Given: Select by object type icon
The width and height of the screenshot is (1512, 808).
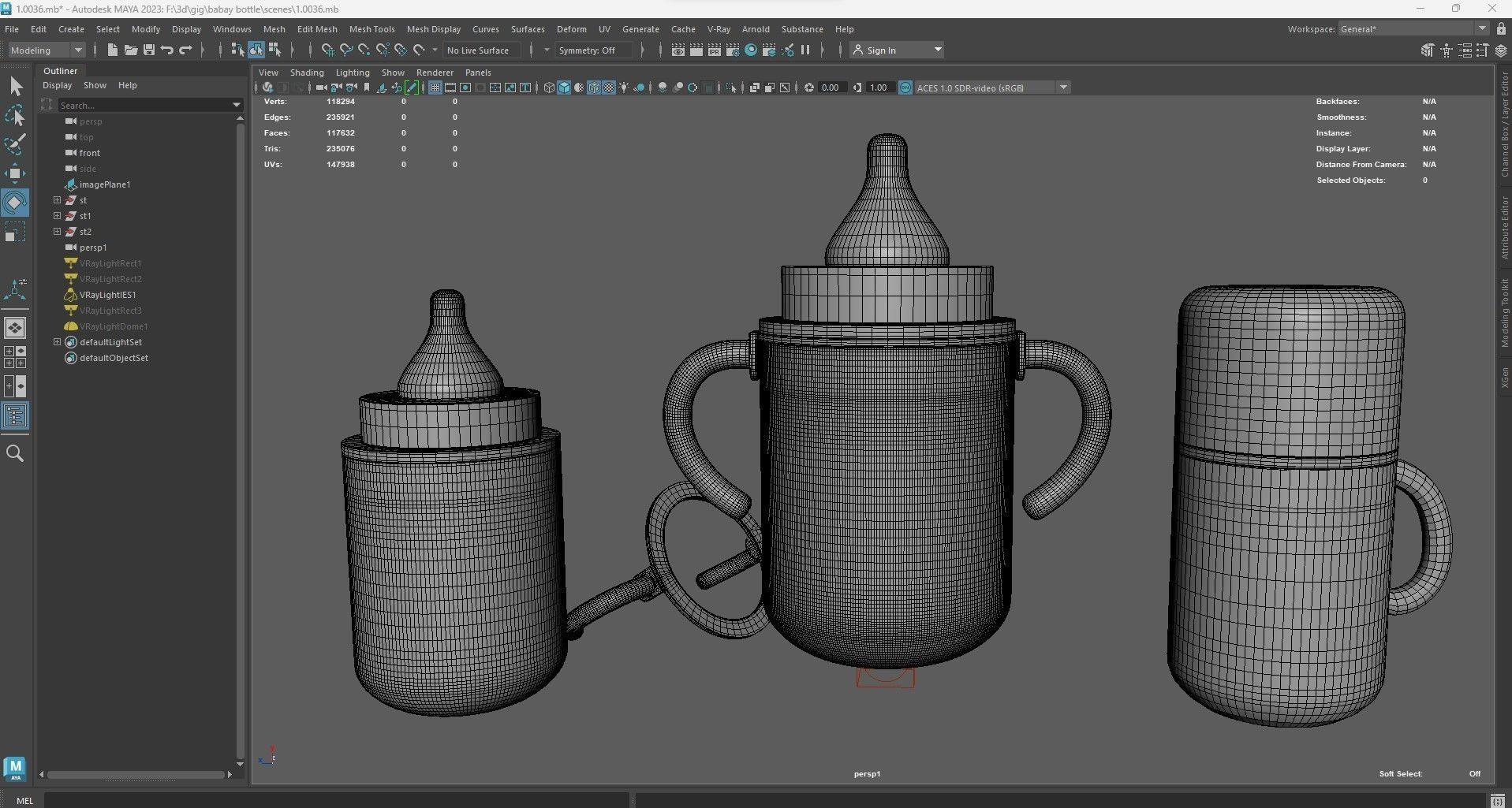Looking at the screenshot, I should [x=256, y=50].
